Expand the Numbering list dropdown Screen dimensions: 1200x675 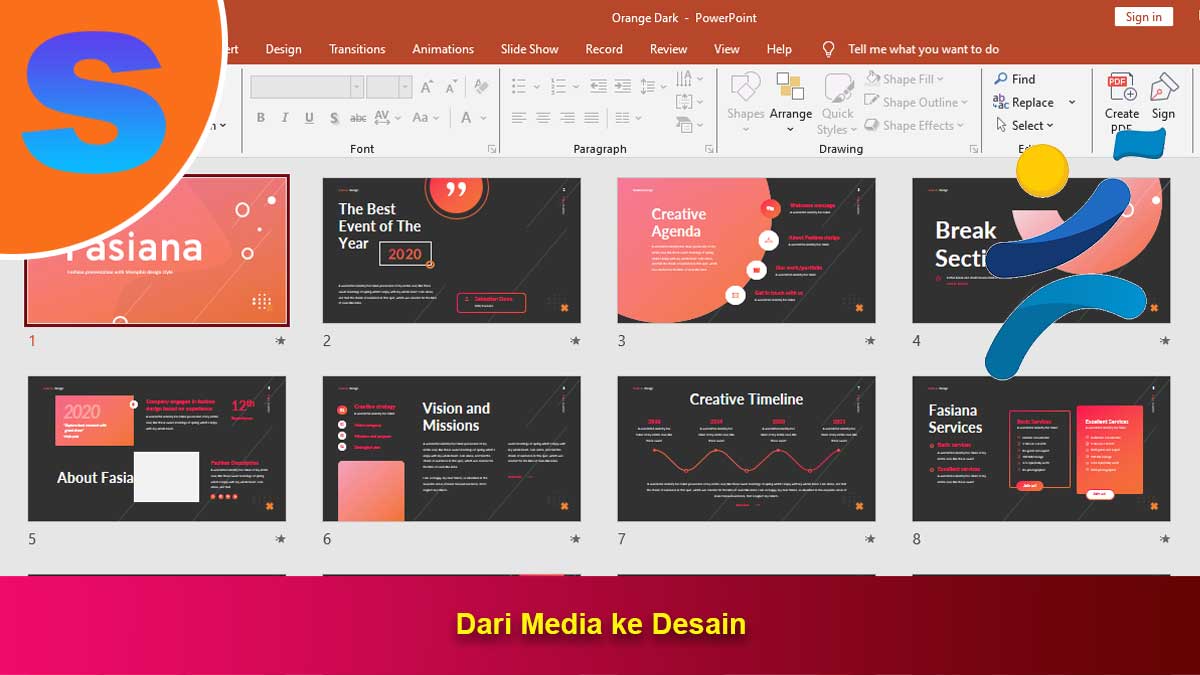(x=576, y=87)
